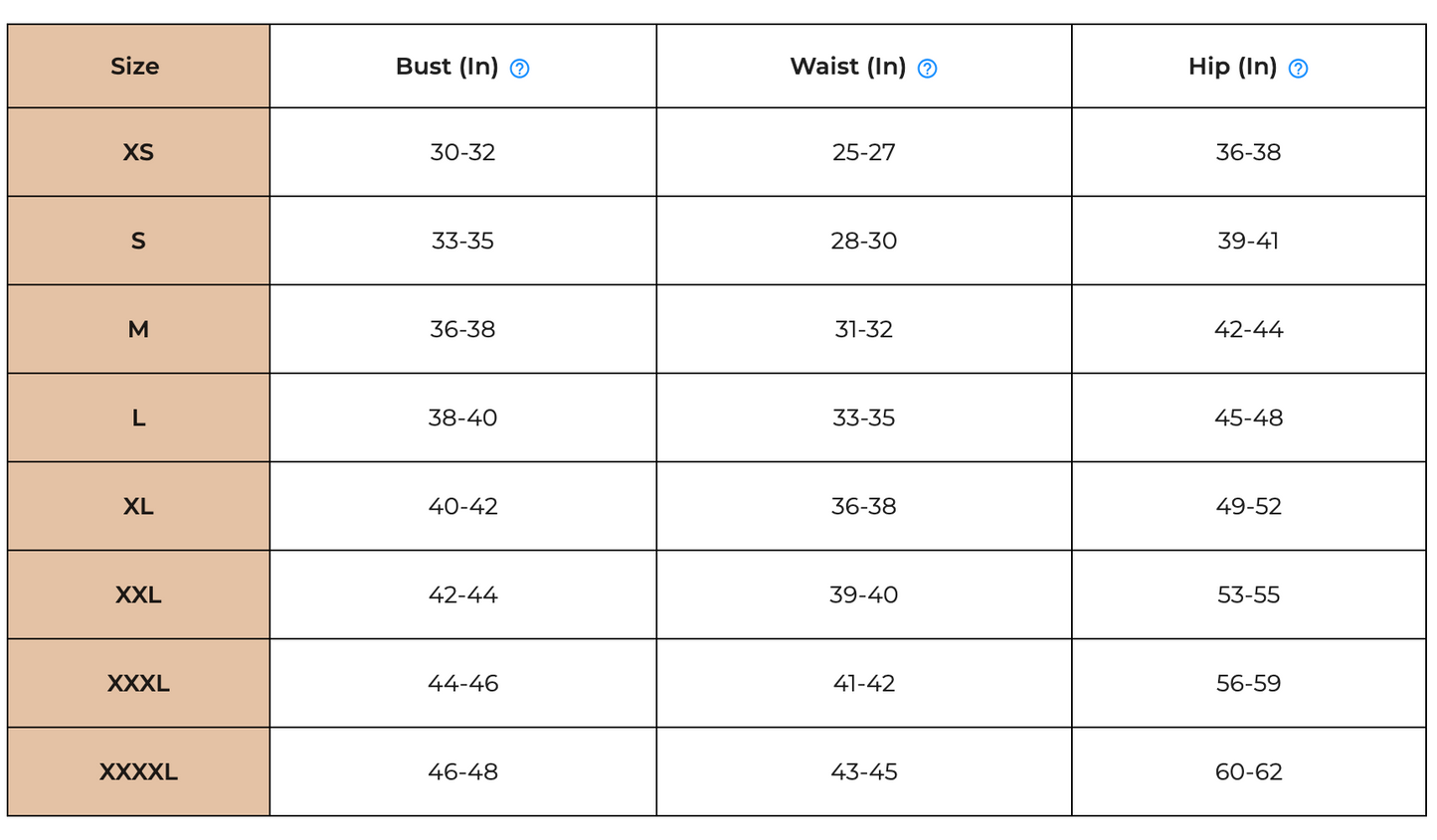Click the M waist value 31-32
This screenshot has width=1437, height=840.
tap(863, 329)
